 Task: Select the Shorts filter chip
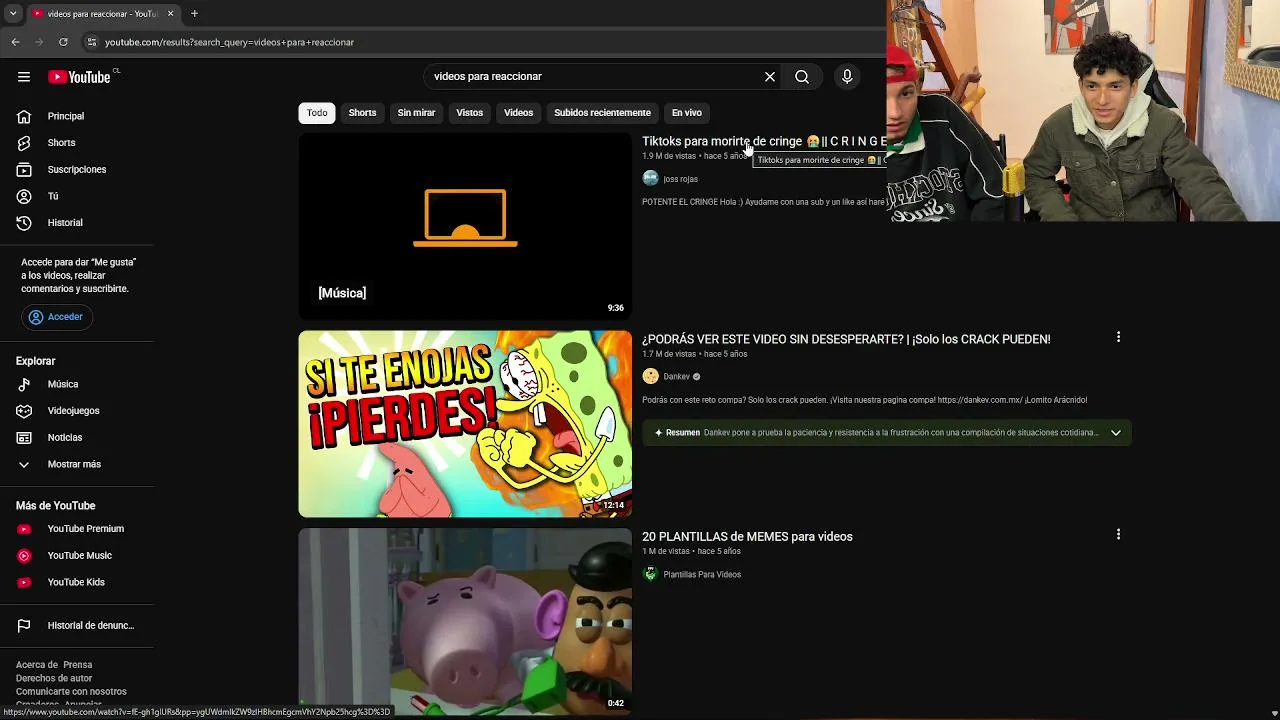362,113
